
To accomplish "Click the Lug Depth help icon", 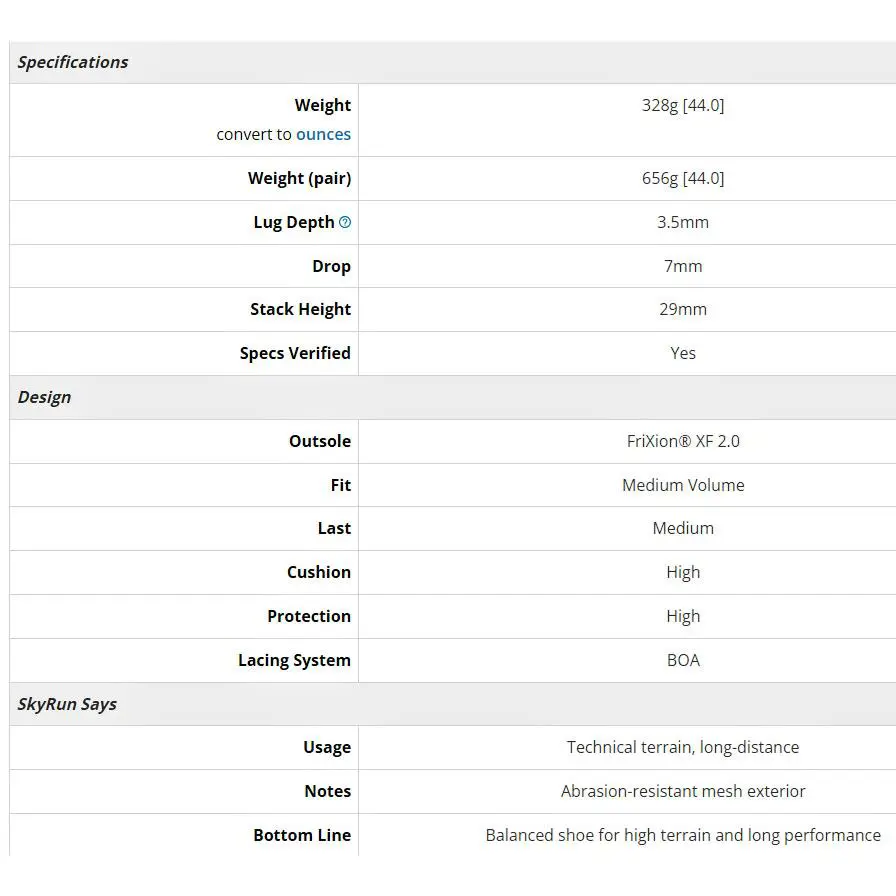I will (345, 222).
